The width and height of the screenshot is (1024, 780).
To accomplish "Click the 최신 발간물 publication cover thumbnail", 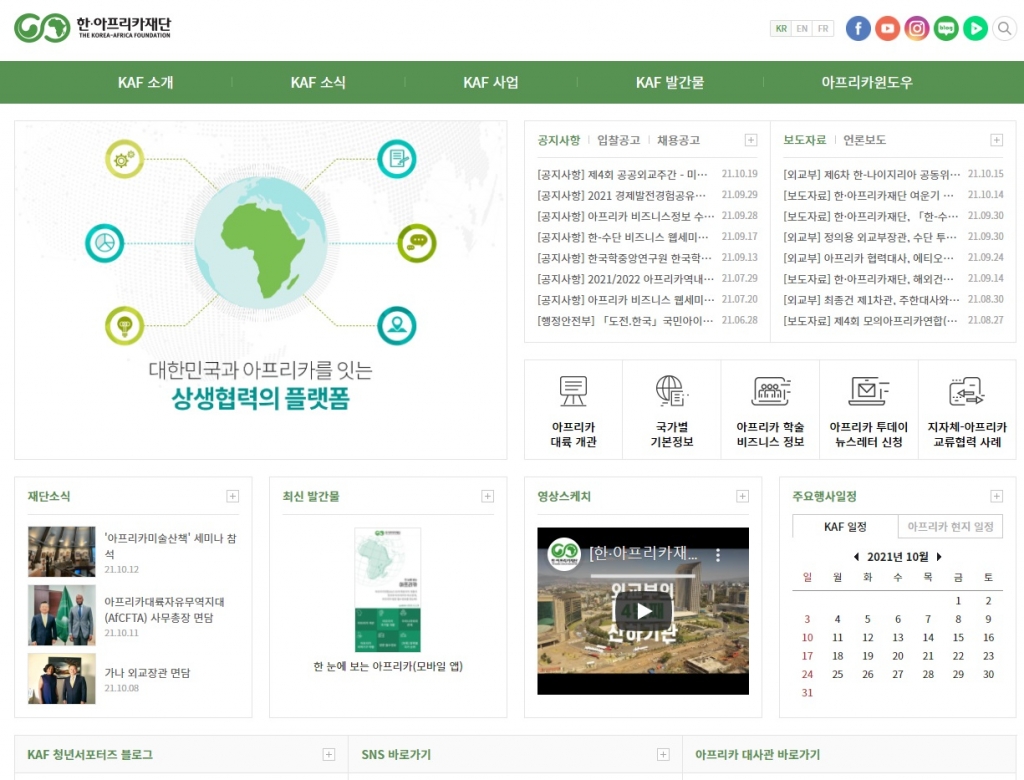I will pos(387,590).
